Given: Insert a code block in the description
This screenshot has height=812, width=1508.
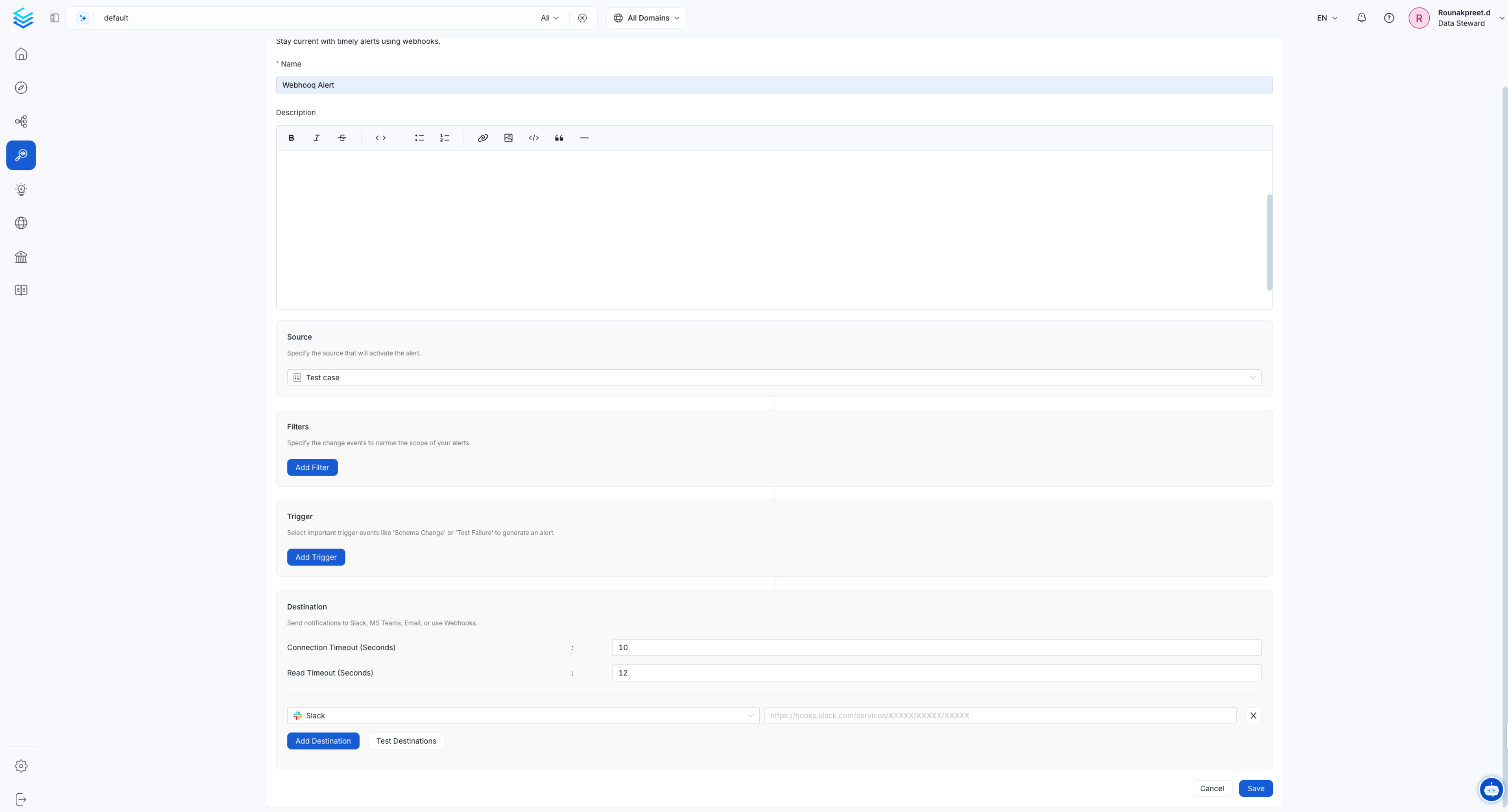Looking at the screenshot, I should [x=533, y=138].
